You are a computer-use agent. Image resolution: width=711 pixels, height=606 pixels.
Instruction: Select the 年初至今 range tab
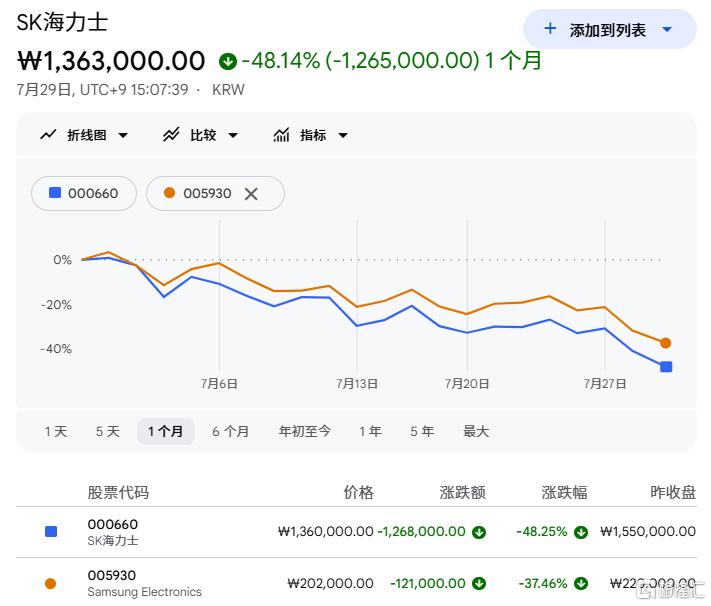coord(304,431)
